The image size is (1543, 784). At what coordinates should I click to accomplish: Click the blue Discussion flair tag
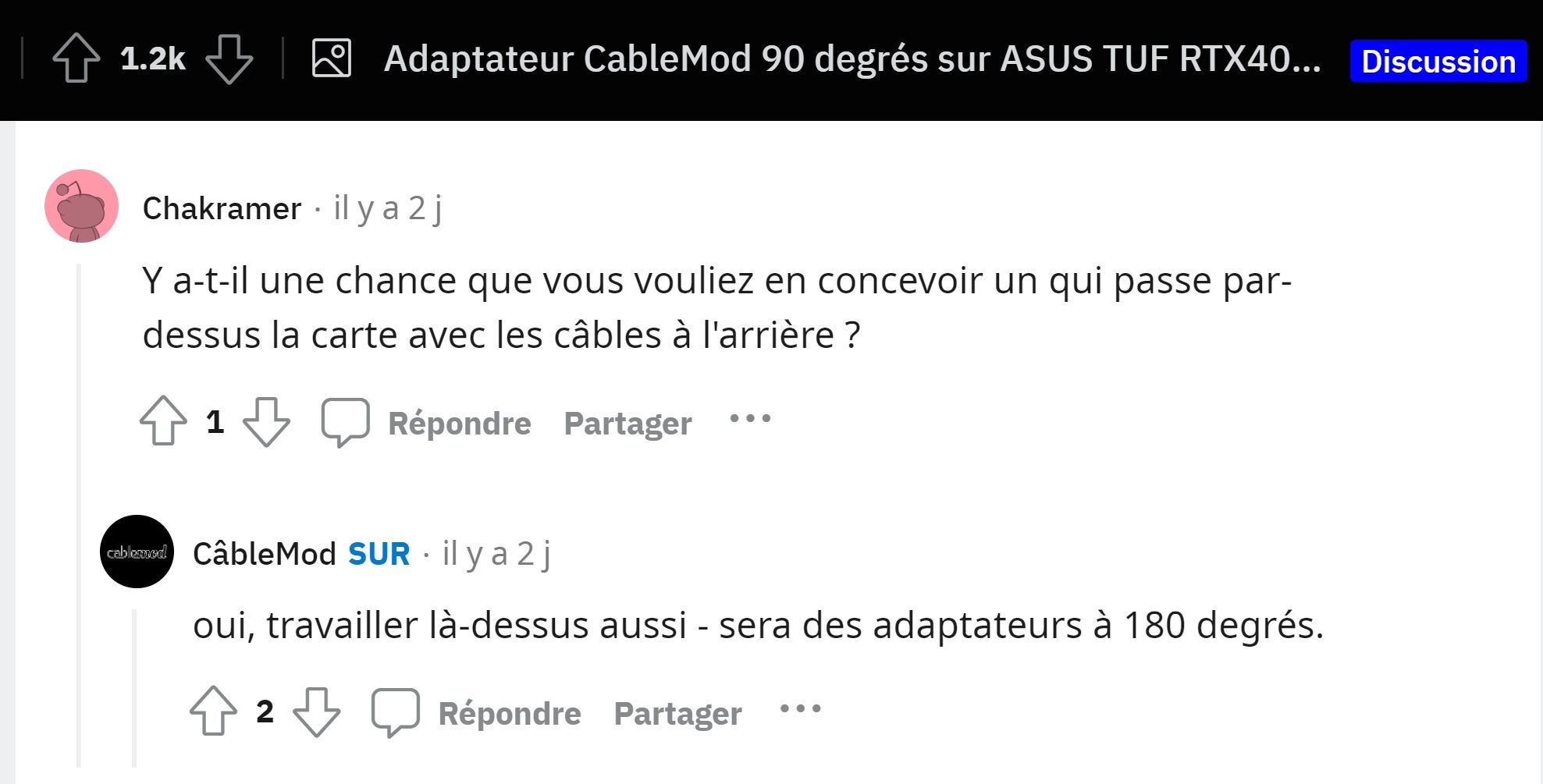tap(1438, 61)
